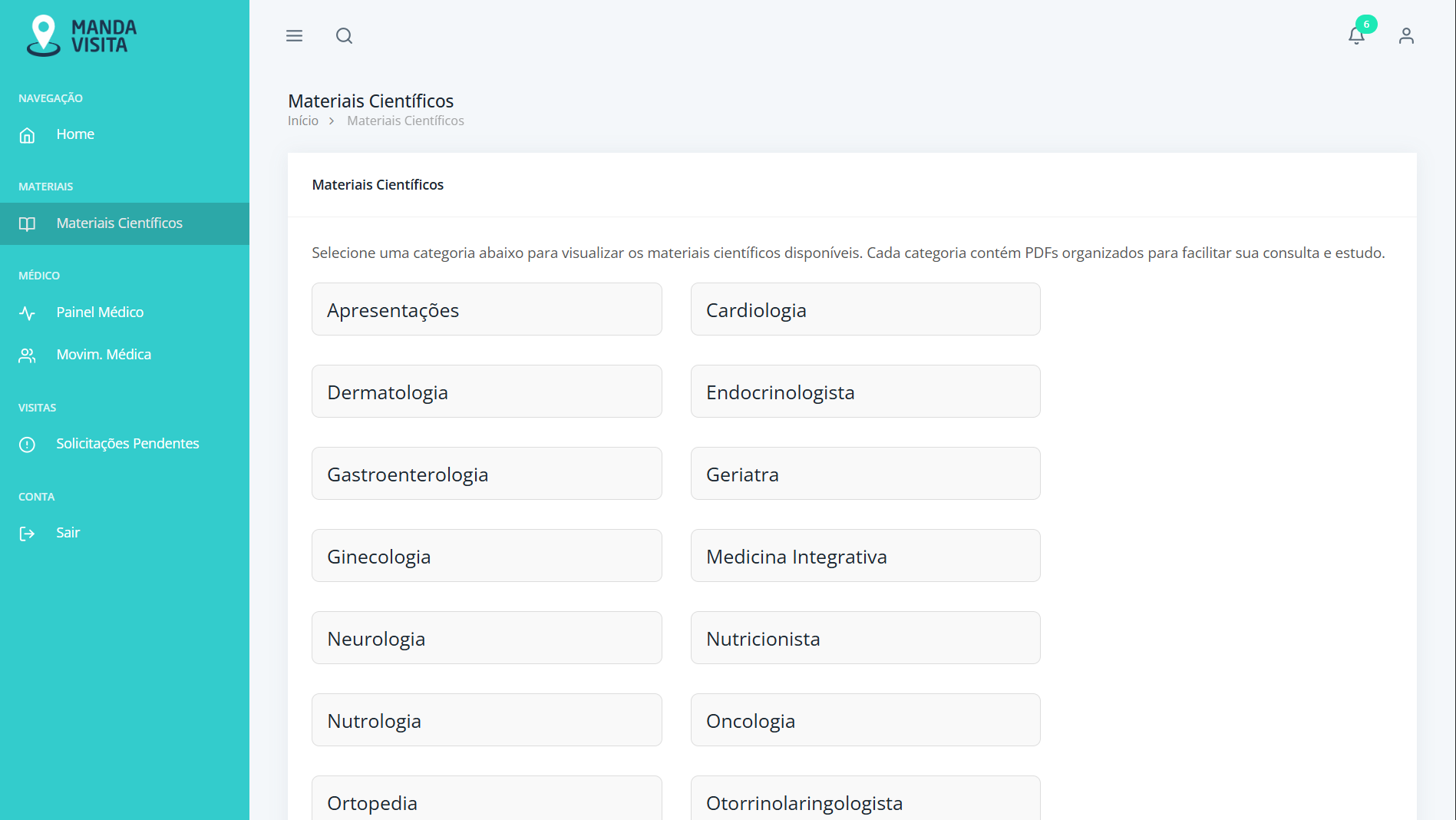Open the Apresentações category
The height and width of the screenshot is (820, 1456).
pos(487,309)
